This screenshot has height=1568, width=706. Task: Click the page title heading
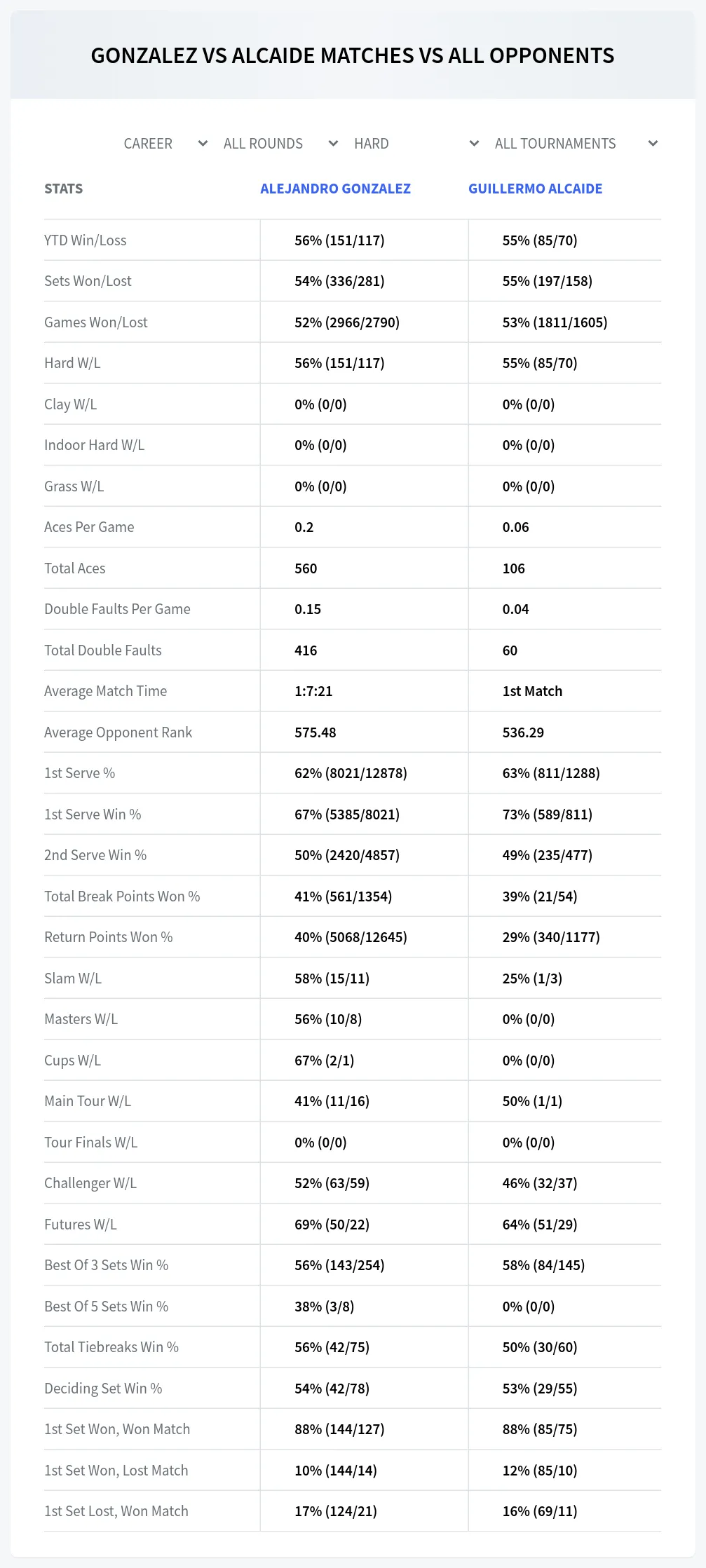353,55
